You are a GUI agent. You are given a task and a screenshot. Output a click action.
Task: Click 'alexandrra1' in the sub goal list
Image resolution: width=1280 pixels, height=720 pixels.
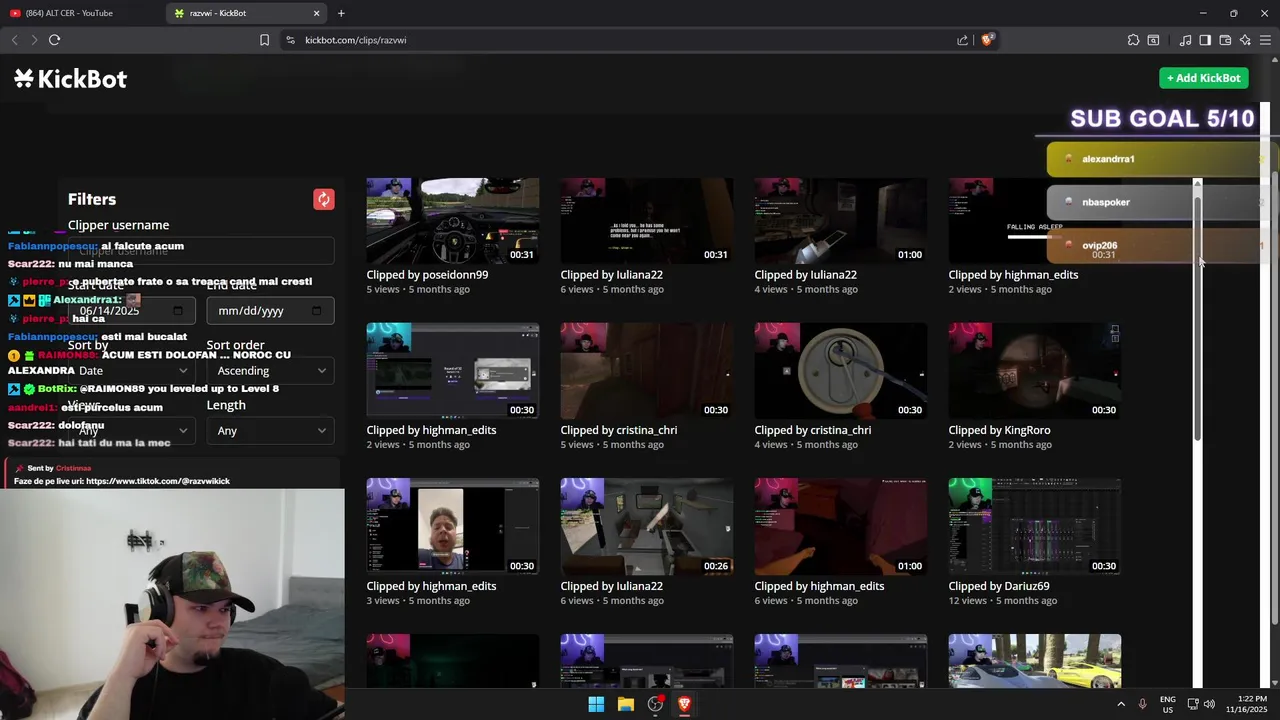pos(1108,159)
